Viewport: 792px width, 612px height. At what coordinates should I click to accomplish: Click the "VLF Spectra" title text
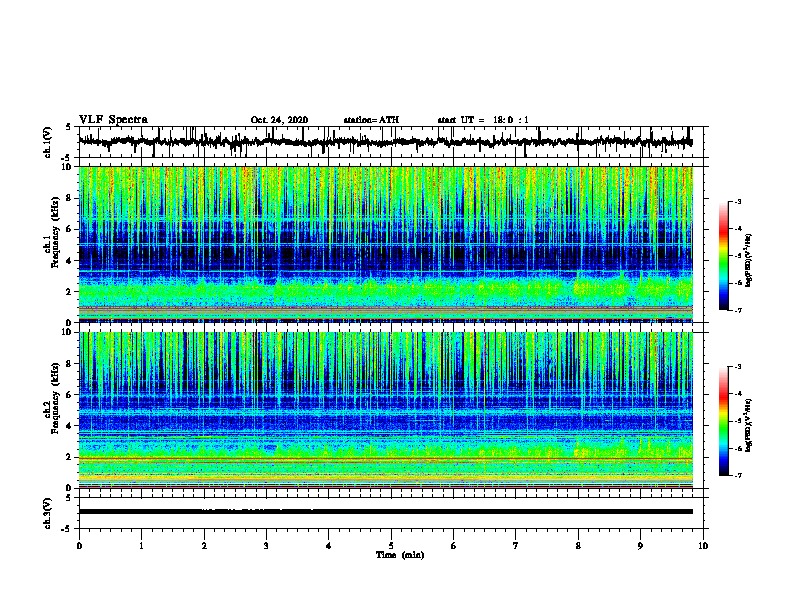tap(113, 120)
